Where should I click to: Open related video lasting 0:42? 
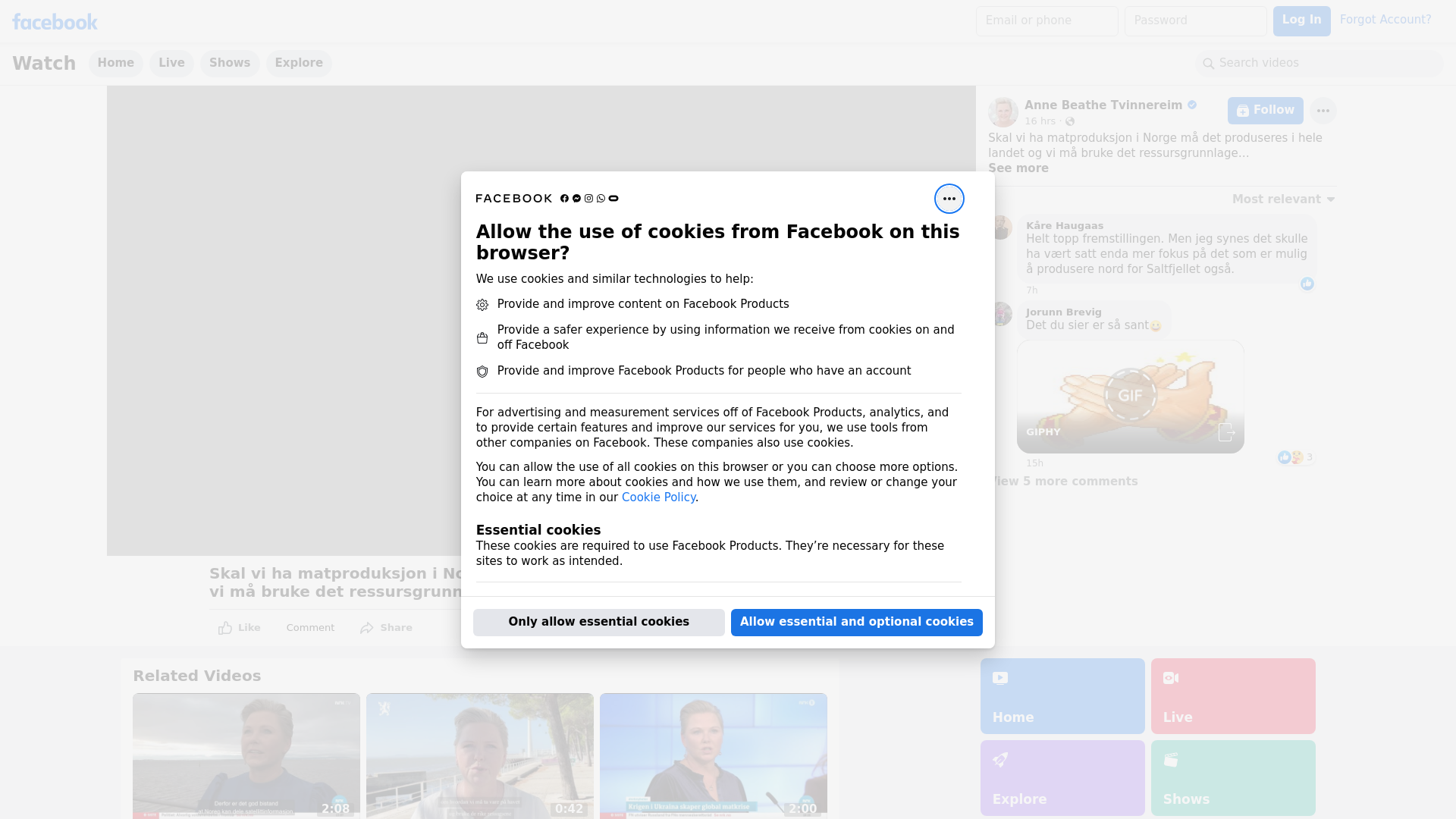(480, 756)
